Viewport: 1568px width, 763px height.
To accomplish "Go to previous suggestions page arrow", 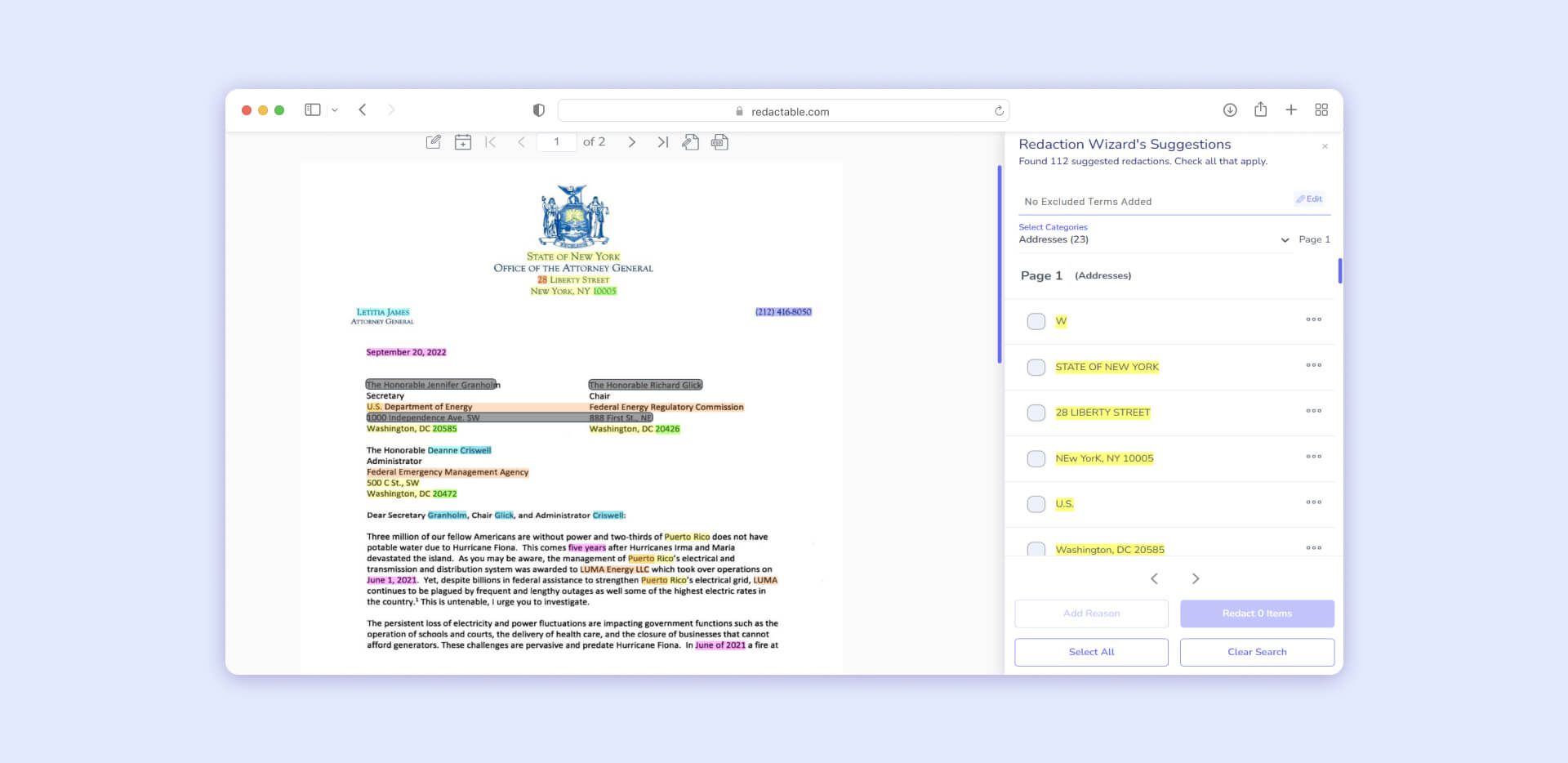I will [1154, 578].
